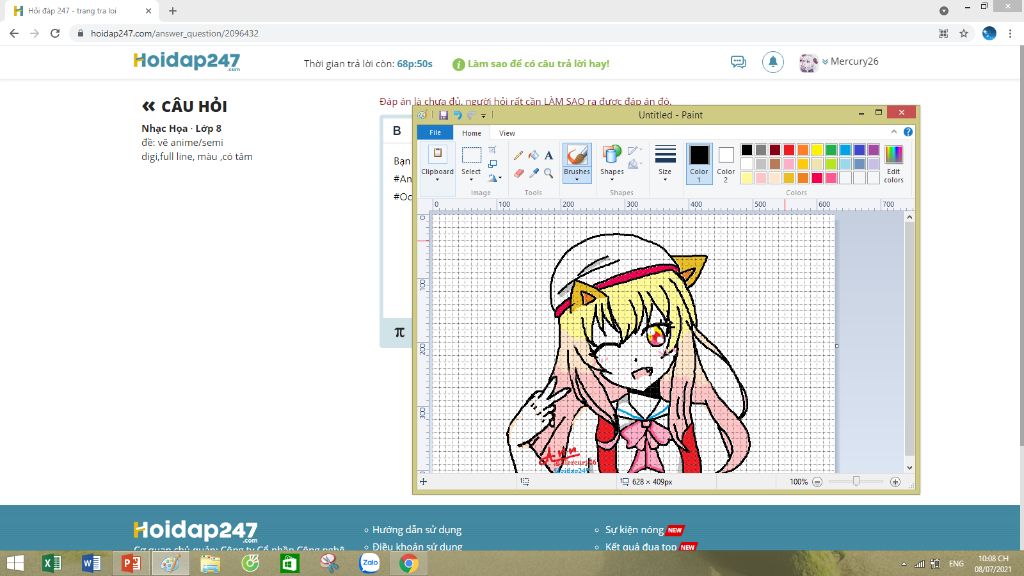
Task: Click the pi formula icon in editor
Action: click(x=400, y=332)
